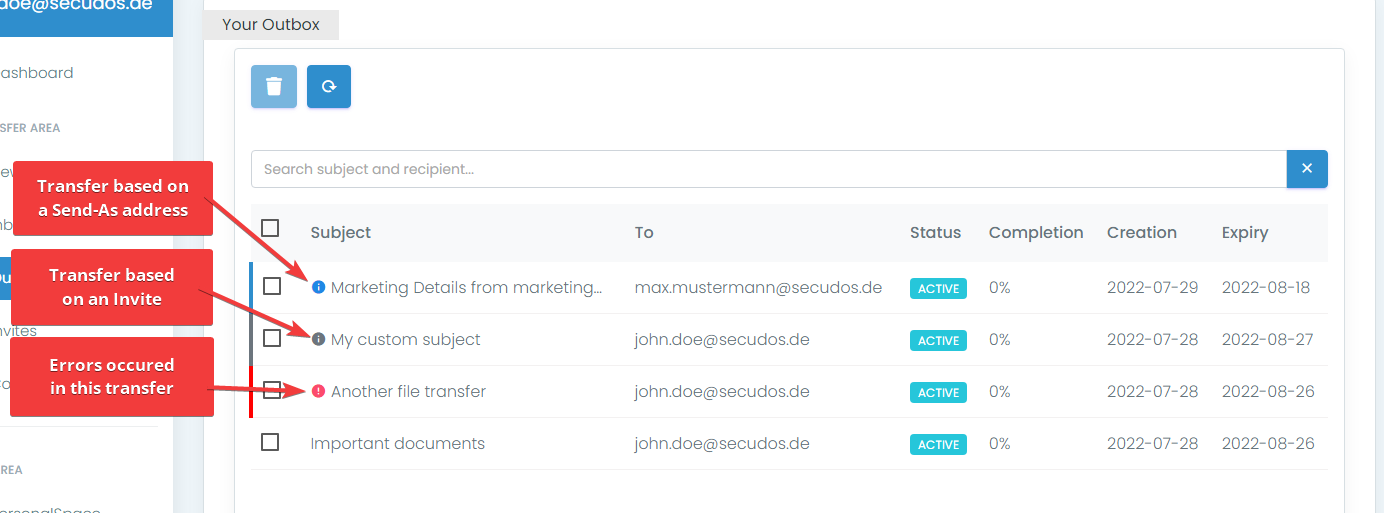
Task: Click the blue Send-As info icon
Action: tap(319, 287)
